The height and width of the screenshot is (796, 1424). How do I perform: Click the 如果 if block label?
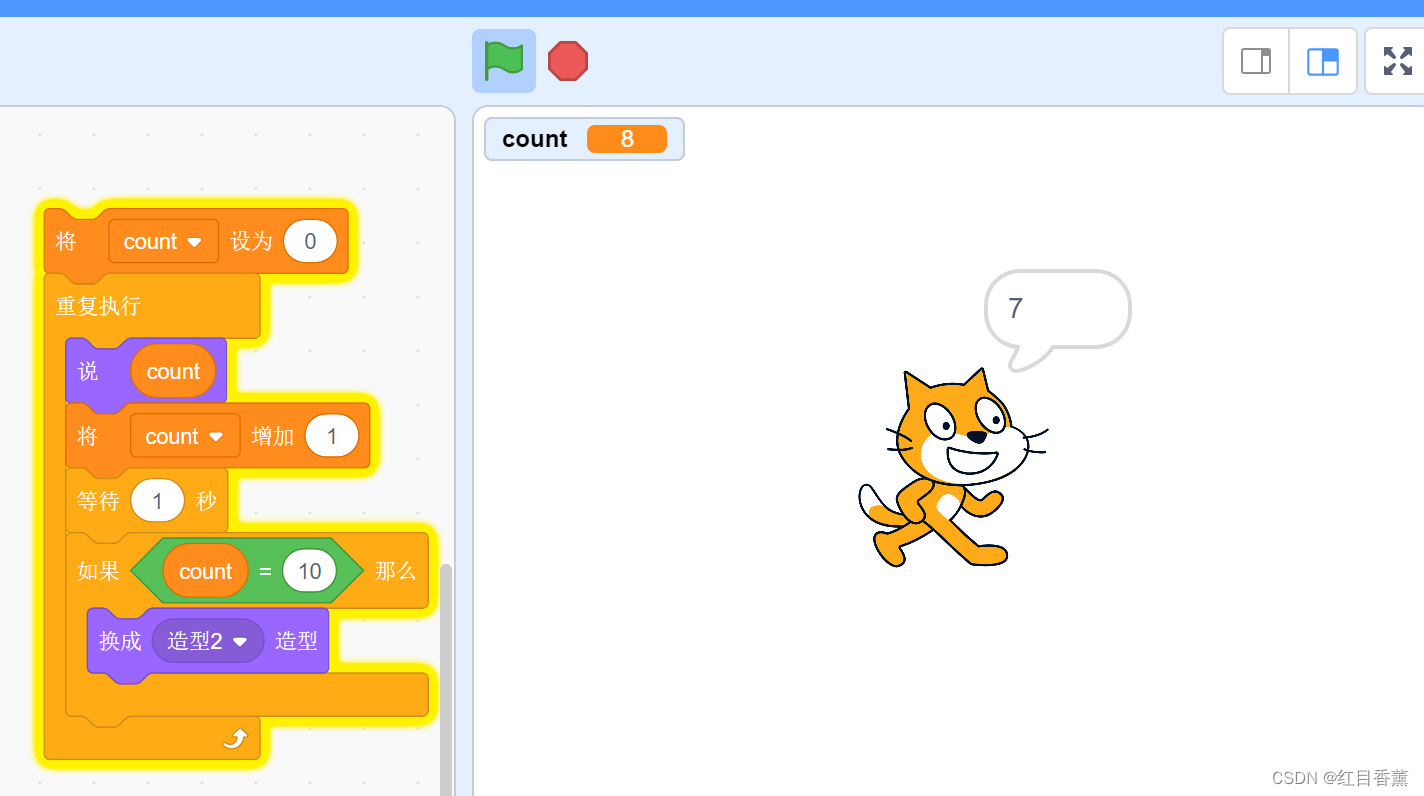pos(98,571)
